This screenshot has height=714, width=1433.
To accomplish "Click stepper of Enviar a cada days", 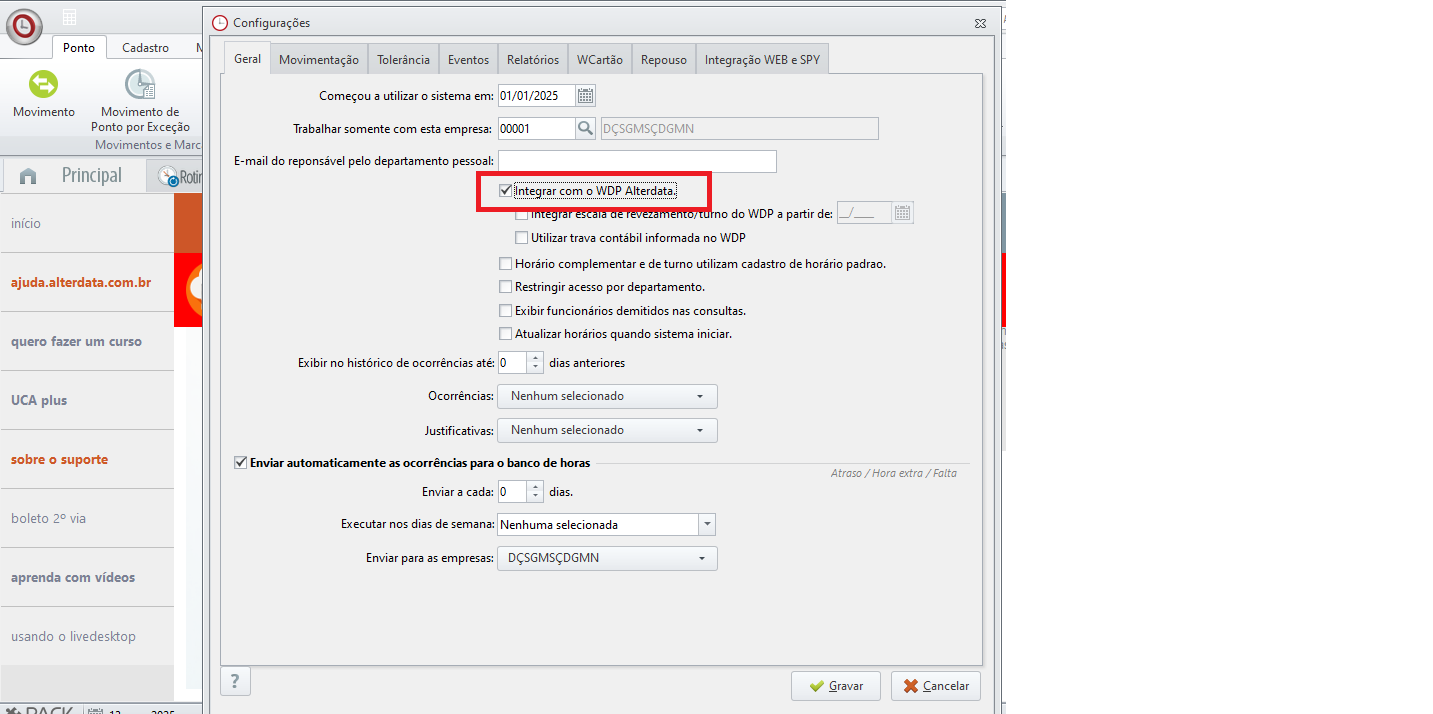I will [x=535, y=492].
